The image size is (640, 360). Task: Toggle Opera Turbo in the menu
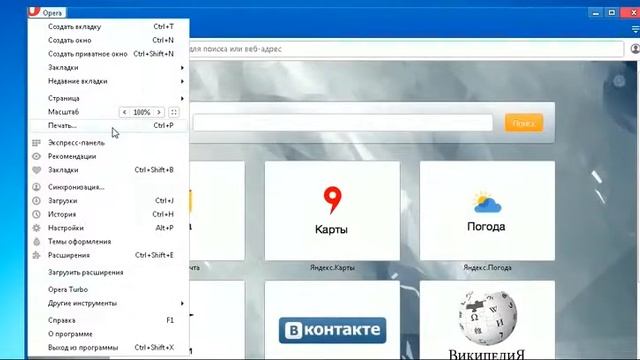pos(109,289)
